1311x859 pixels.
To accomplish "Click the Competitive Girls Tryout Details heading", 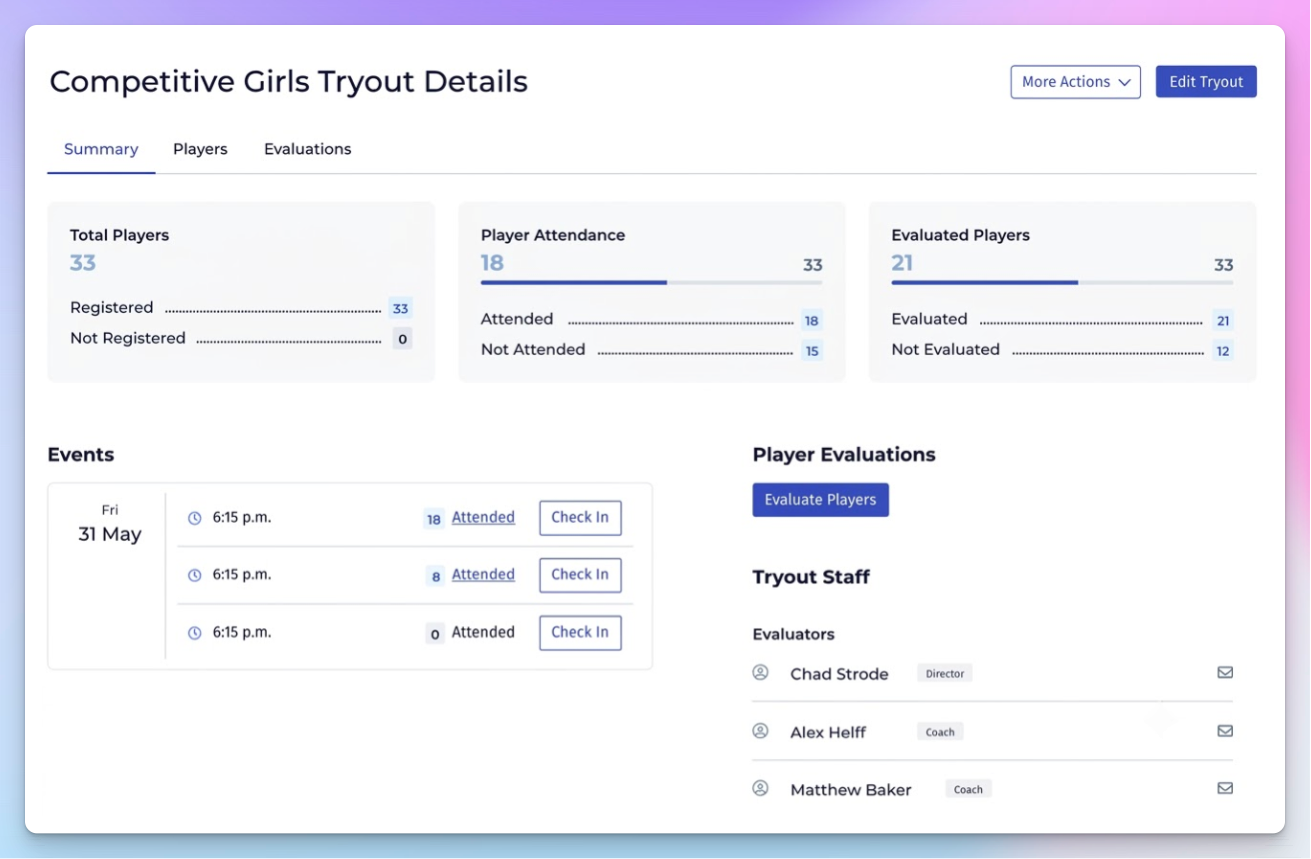I will point(289,82).
